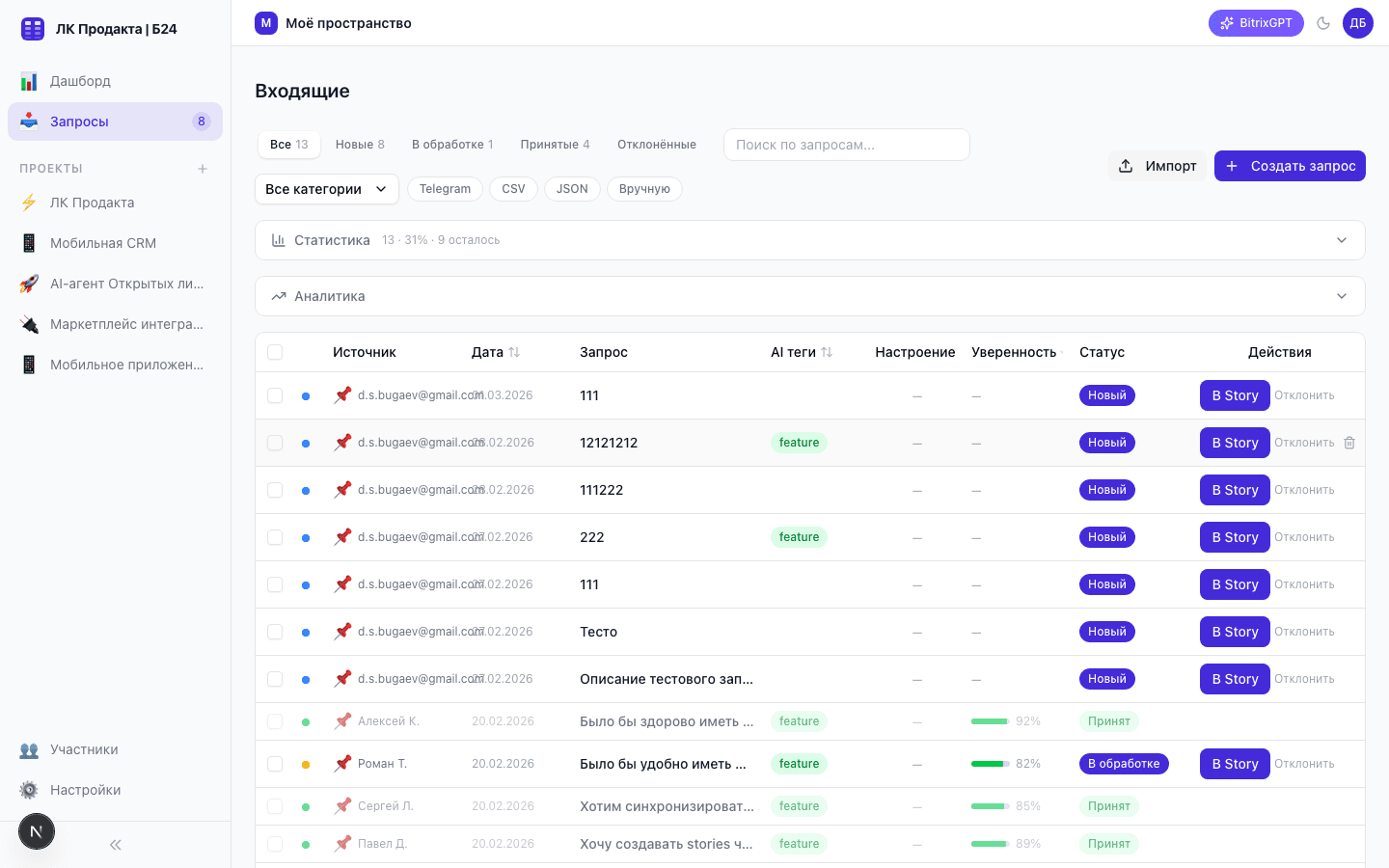Expand the Аналитика section

(809, 296)
